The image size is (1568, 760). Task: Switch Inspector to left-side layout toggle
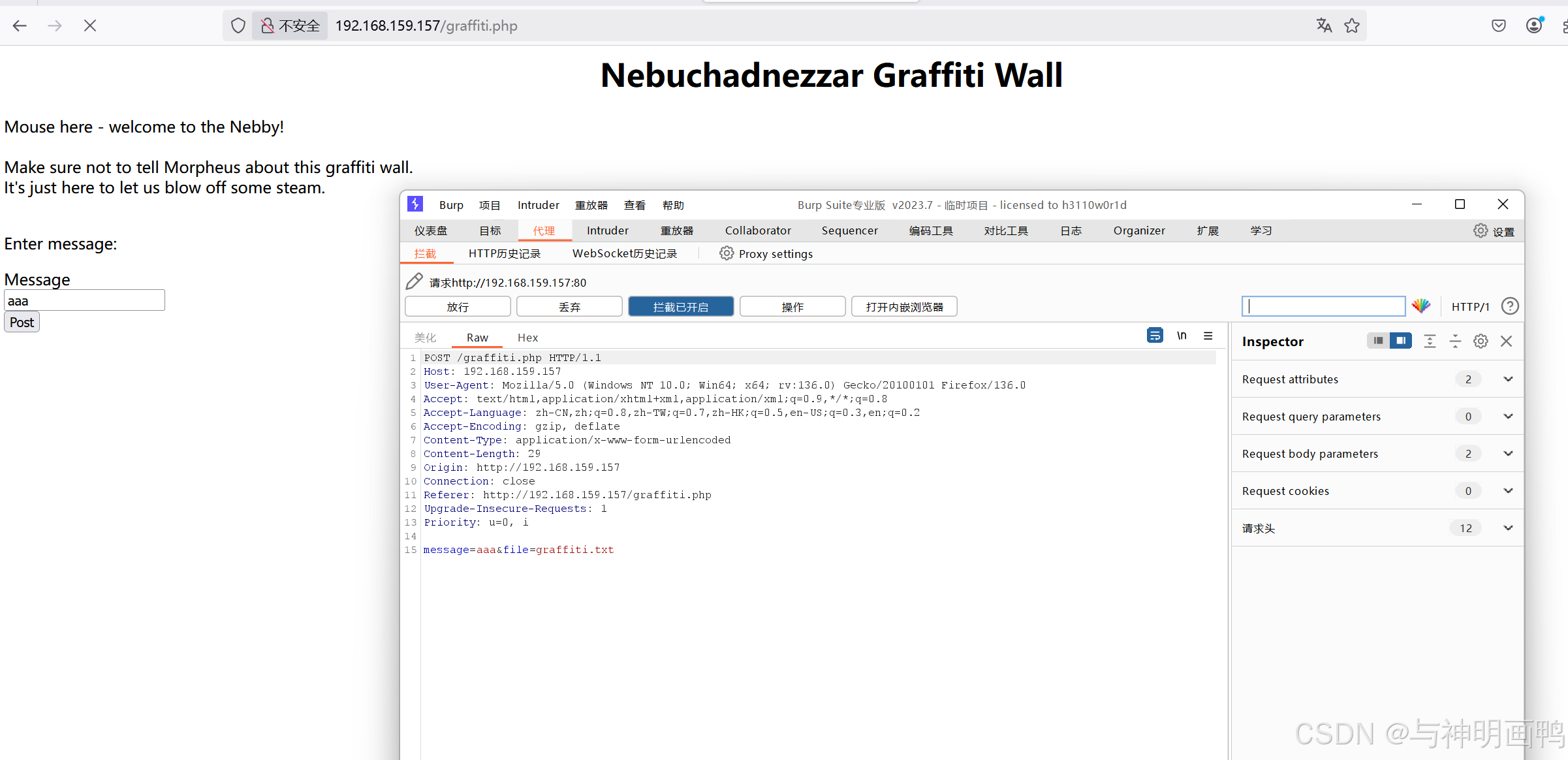pos(1378,341)
